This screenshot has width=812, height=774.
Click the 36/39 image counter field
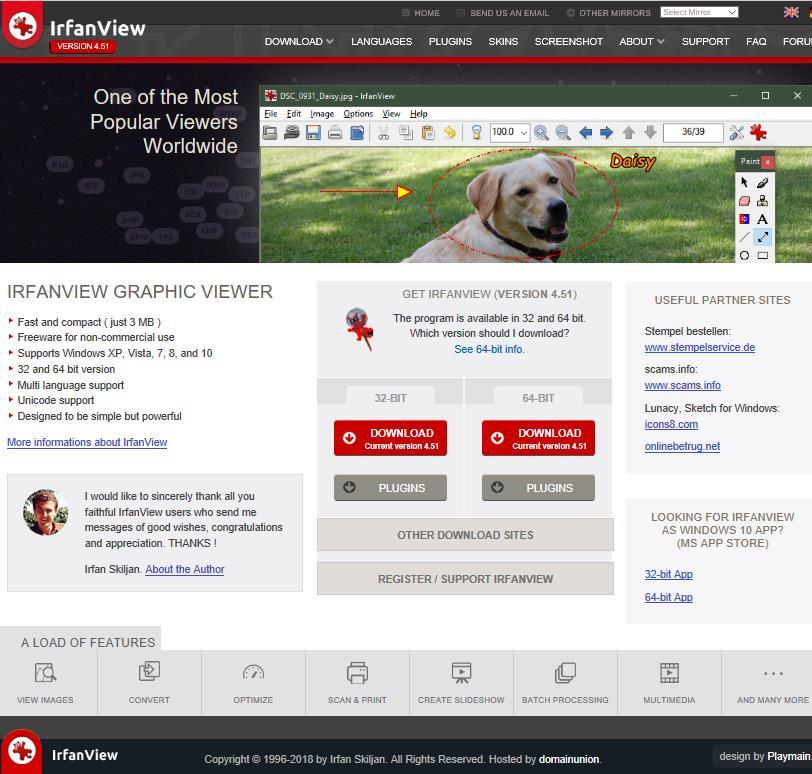[693, 133]
